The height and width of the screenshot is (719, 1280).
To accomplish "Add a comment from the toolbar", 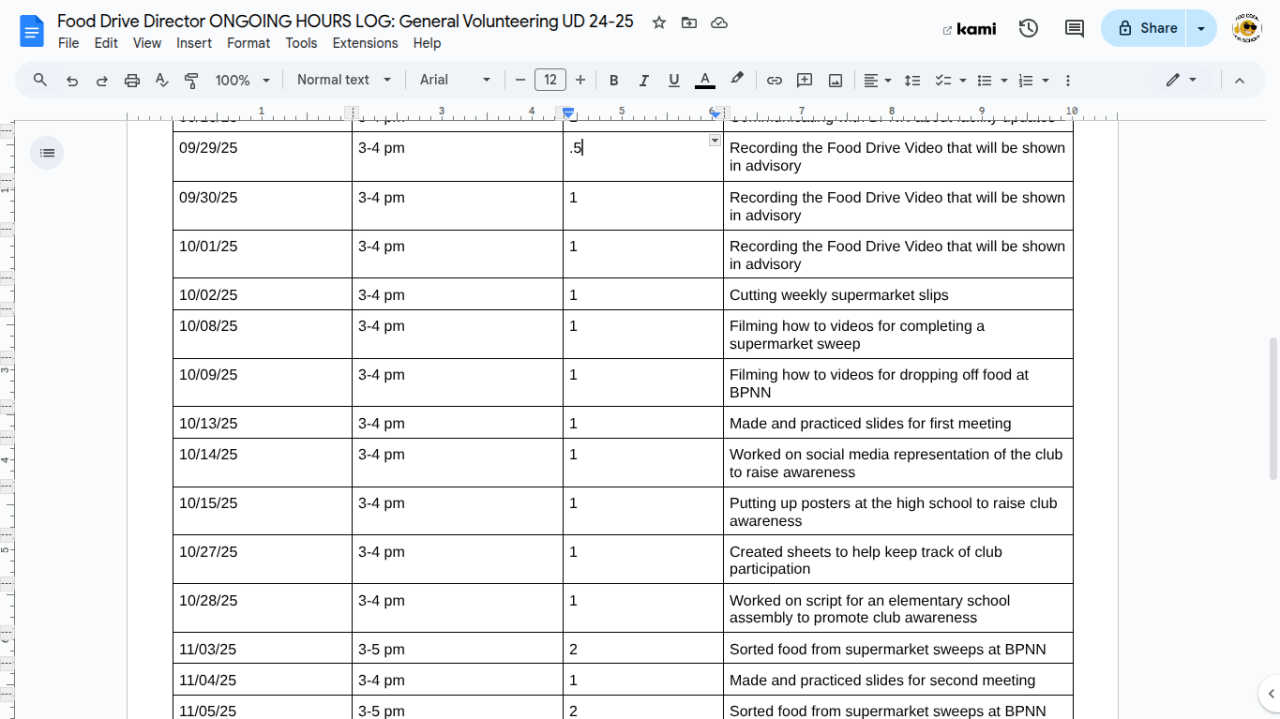I will (x=804, y=80).
